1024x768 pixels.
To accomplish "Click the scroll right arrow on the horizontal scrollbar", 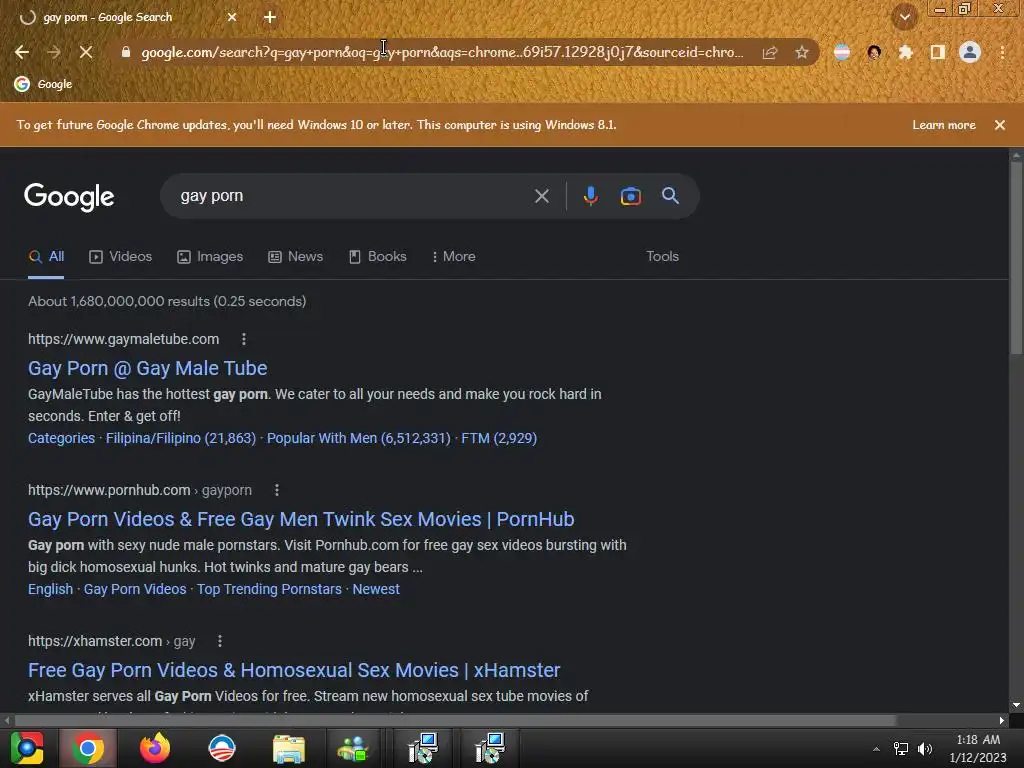I will 1002,720.
